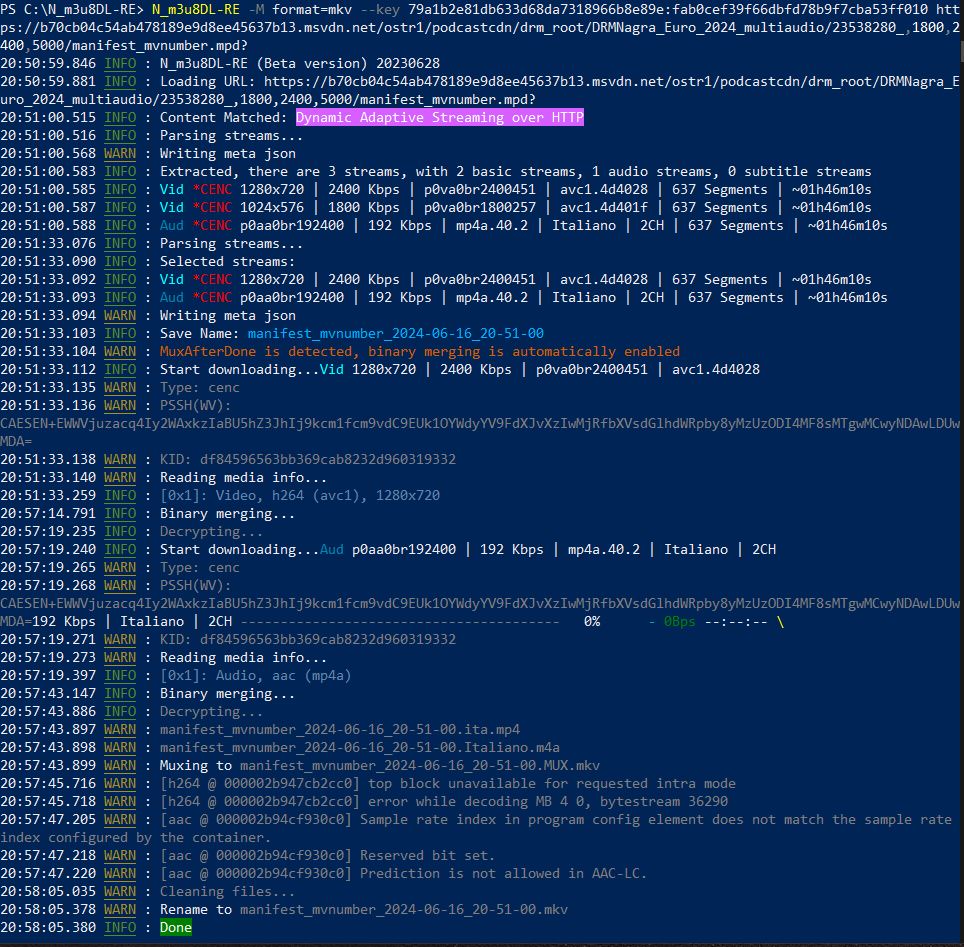Click the KID value at timestamp 20:57:19.271

pos(328,640)
